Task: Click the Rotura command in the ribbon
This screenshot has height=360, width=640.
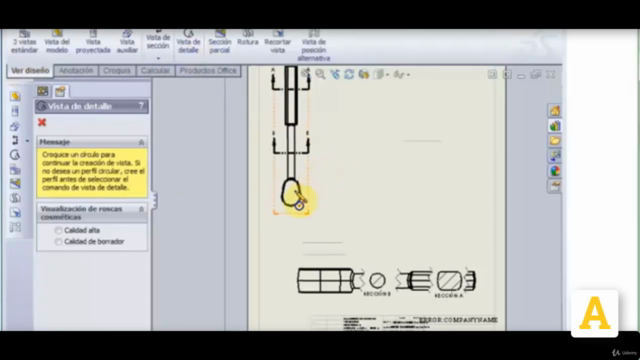Action: [x=248, y=38]
